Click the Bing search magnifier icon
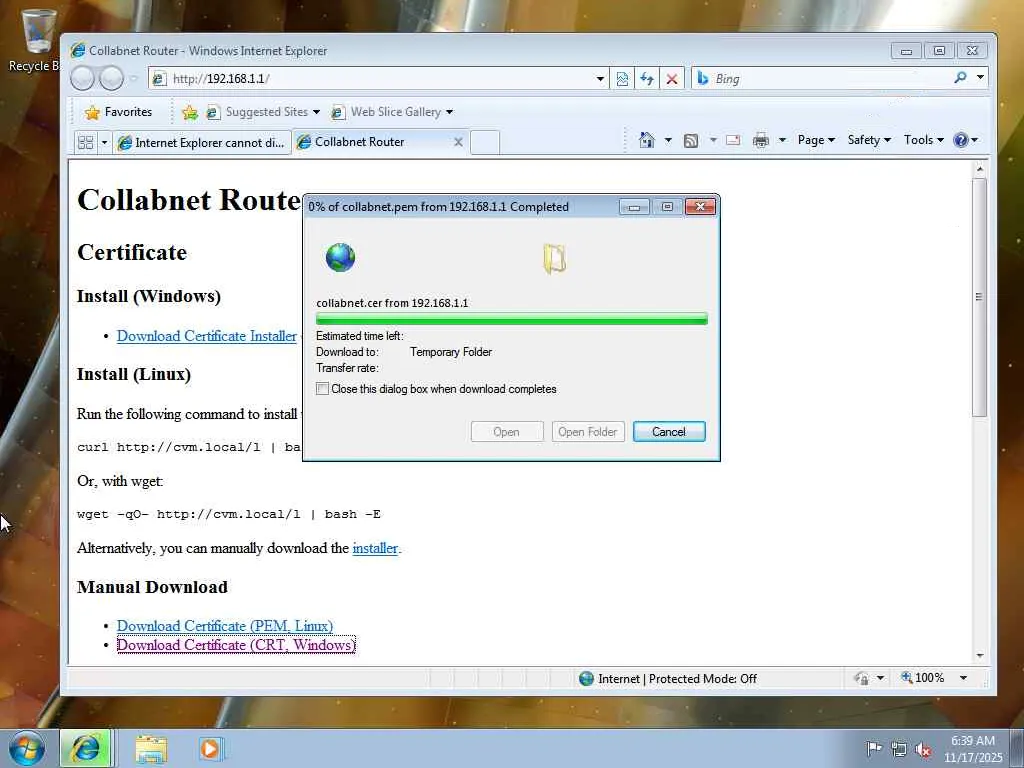The width and height of the screenshot is (1024, 768). click(960, 78)
